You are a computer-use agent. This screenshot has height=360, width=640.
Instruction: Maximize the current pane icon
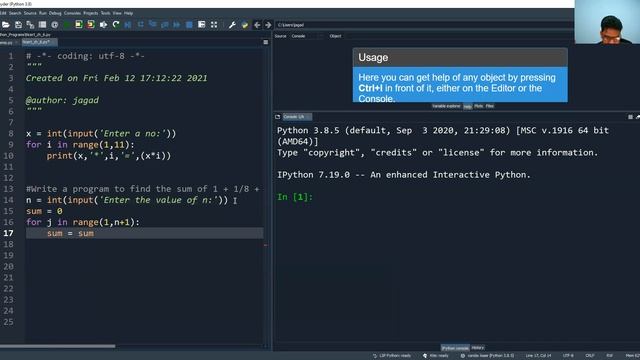(x=202, y=25)
